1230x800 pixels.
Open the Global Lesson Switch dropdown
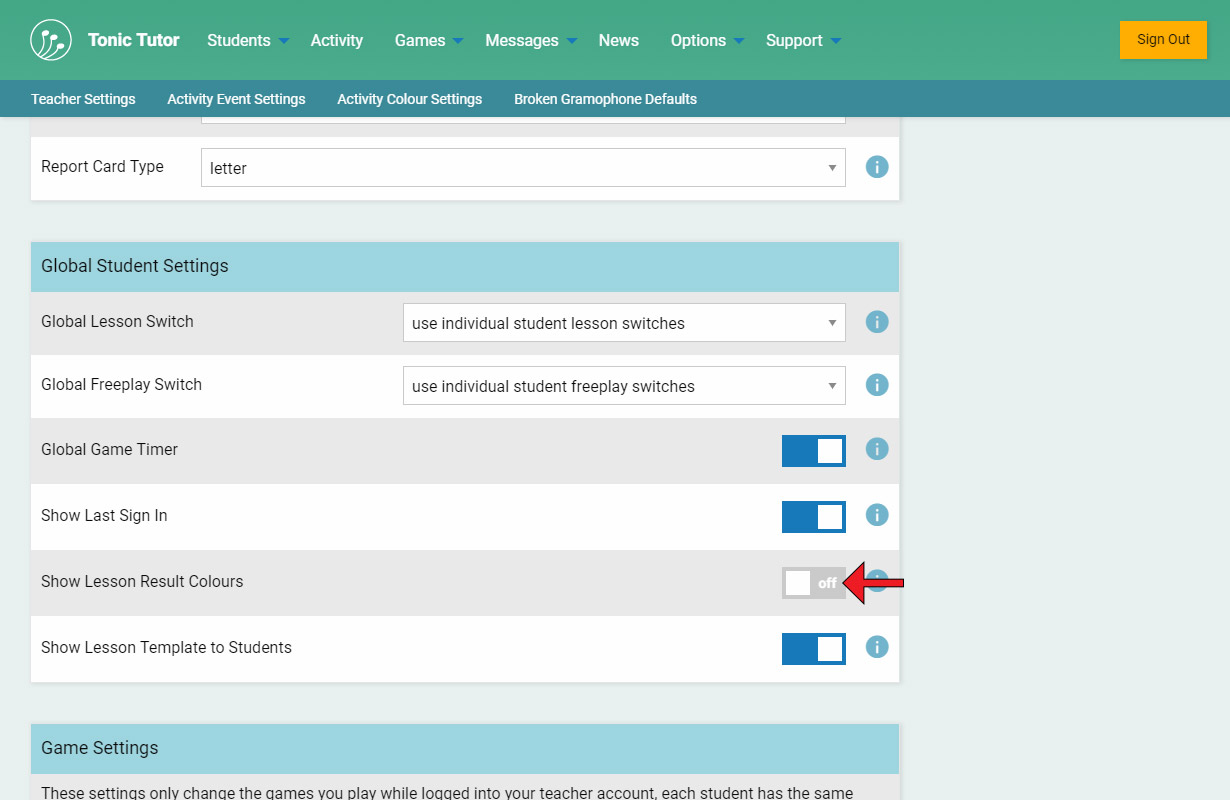(624, 323)
